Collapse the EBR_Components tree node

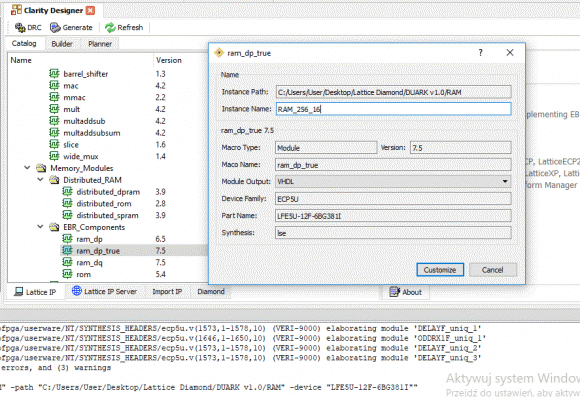[x=40, y=226]
